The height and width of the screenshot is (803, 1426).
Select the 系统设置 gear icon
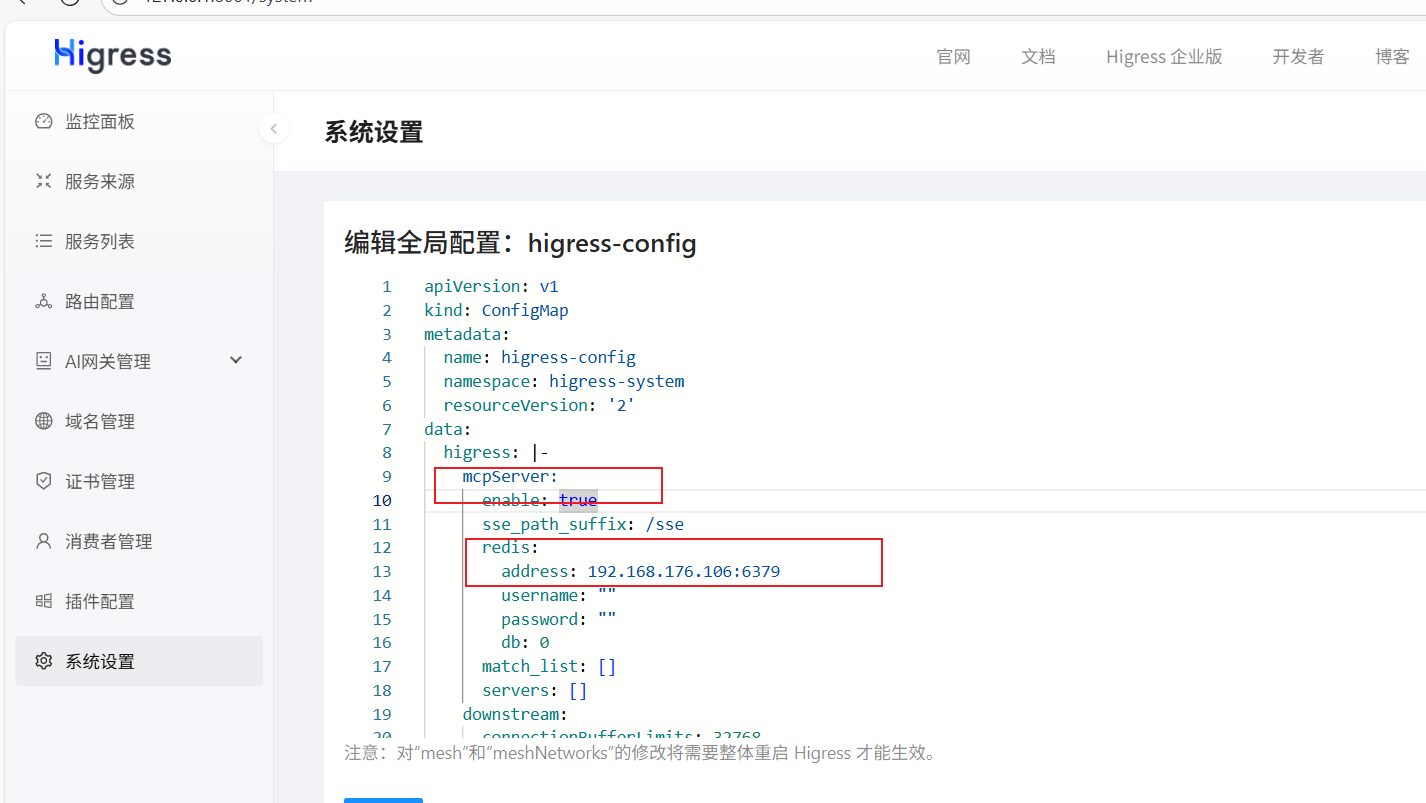43,661
